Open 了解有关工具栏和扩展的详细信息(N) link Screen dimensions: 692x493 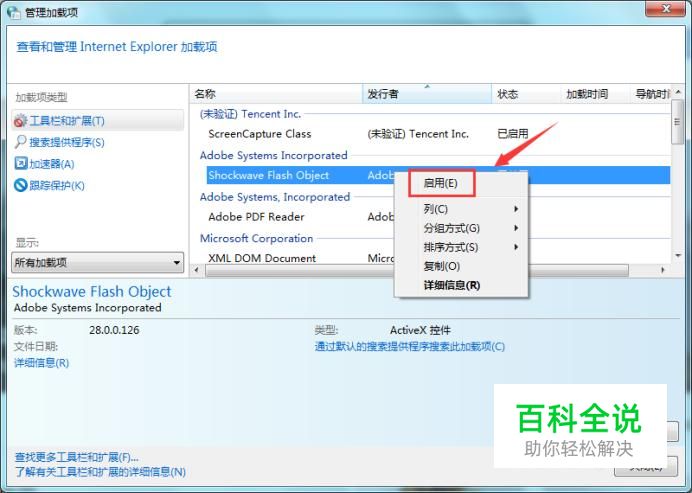pyautogui.click(x=100, y=472)
